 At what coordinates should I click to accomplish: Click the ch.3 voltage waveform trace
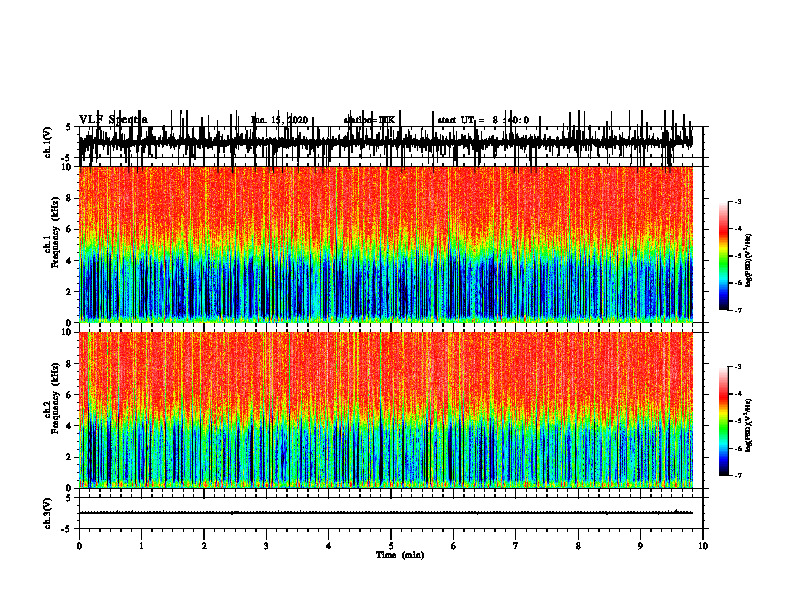click(x=385, y=513)
